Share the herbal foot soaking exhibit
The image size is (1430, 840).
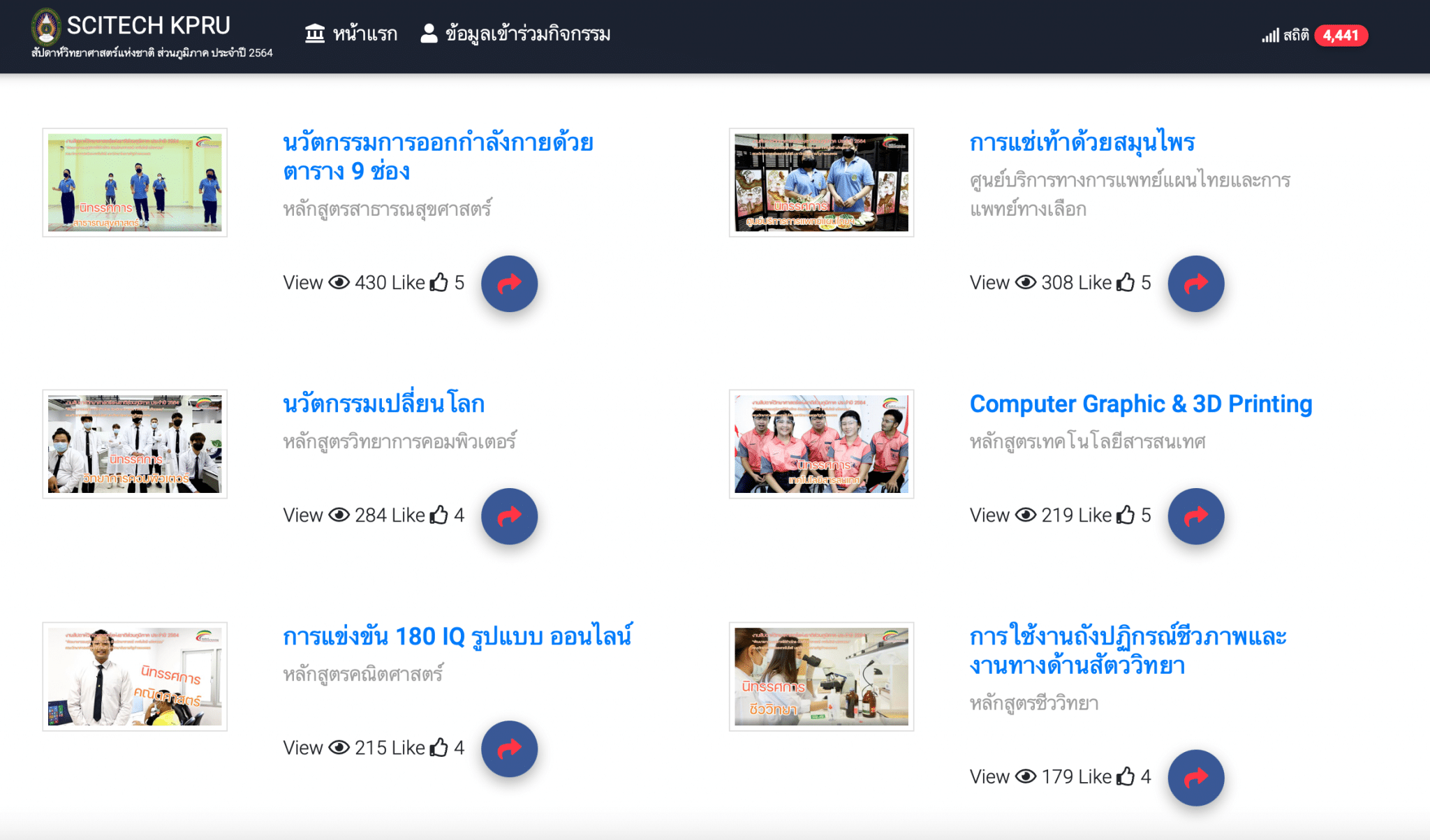pos(1196,283)
